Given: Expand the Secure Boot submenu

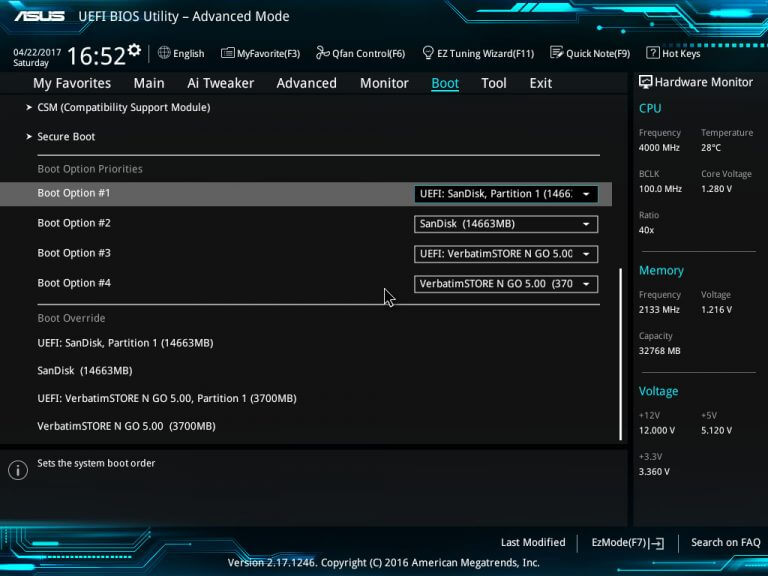Looking at the screenshot, I should [x=66, y=137].
